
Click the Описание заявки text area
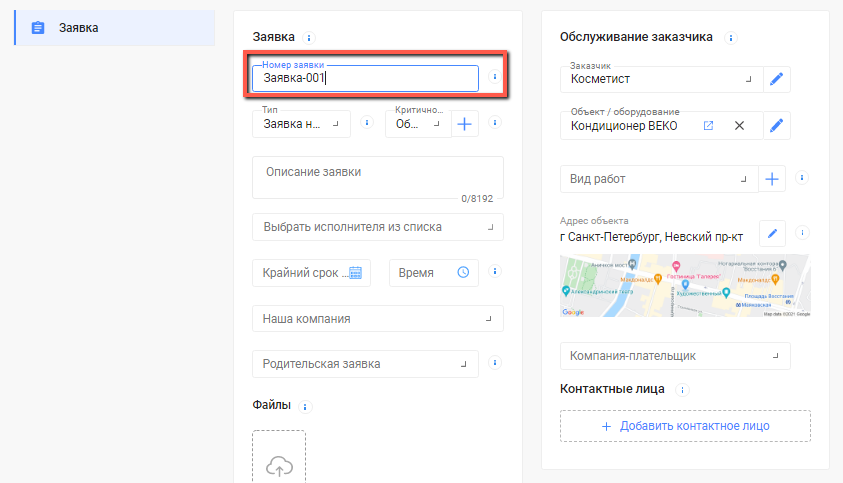click(x=377, y=178)
